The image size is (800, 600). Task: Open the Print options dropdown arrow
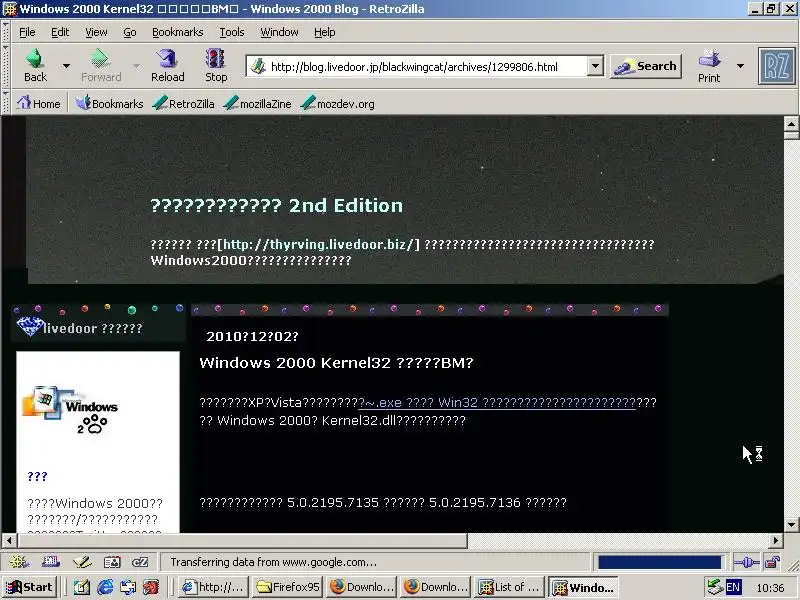(x=740, y=66)
